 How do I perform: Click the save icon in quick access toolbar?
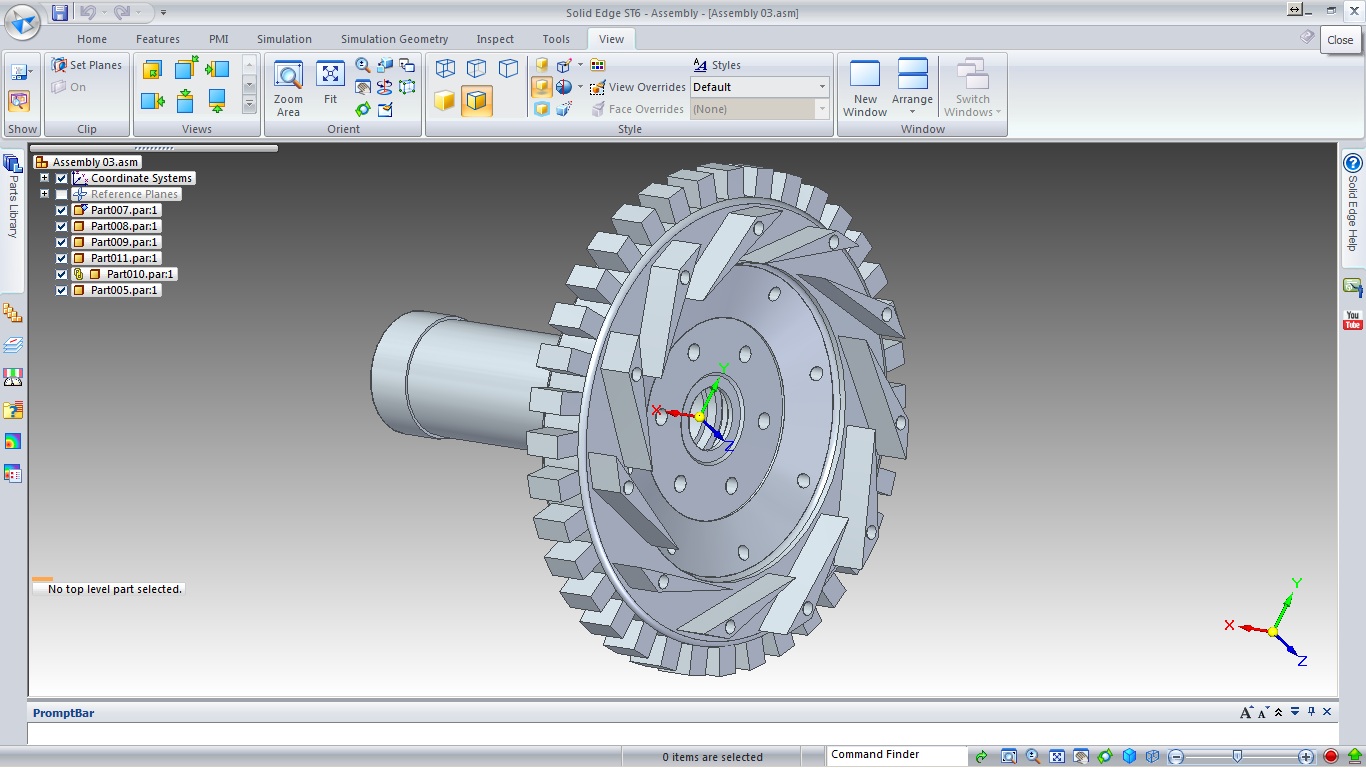(60, 13)
